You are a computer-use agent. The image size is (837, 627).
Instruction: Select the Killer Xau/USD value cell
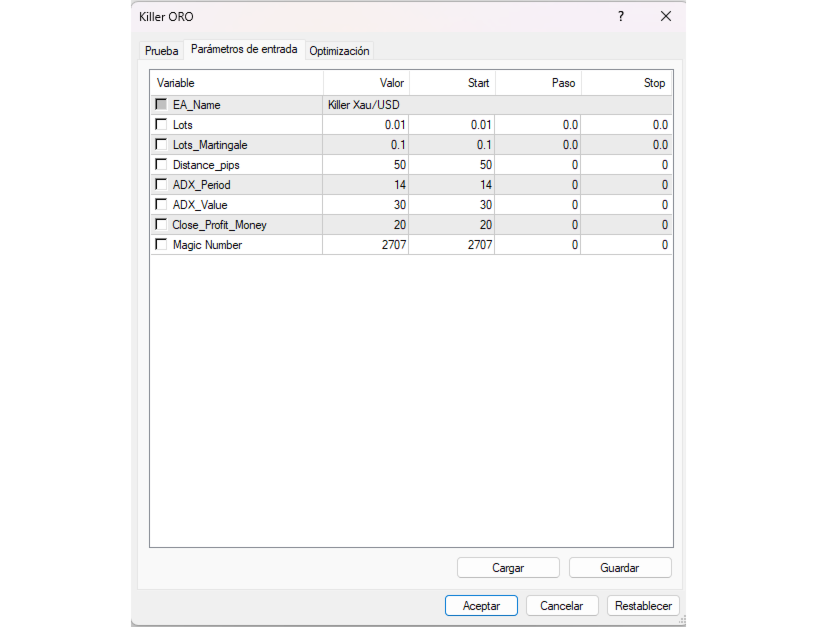[x=497, y=105]
